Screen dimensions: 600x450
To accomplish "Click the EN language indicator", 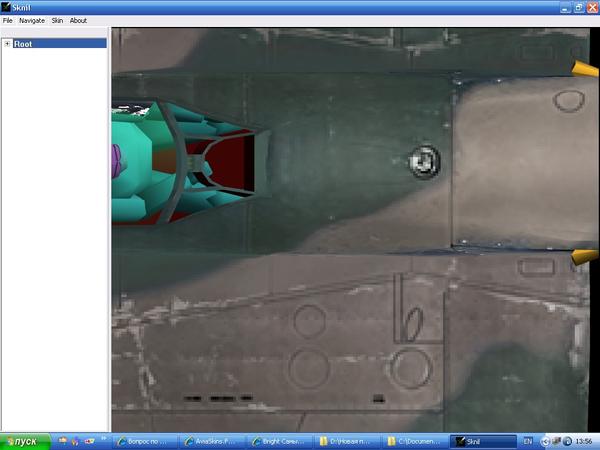I will pyautogui.click(x=527, y=442).
